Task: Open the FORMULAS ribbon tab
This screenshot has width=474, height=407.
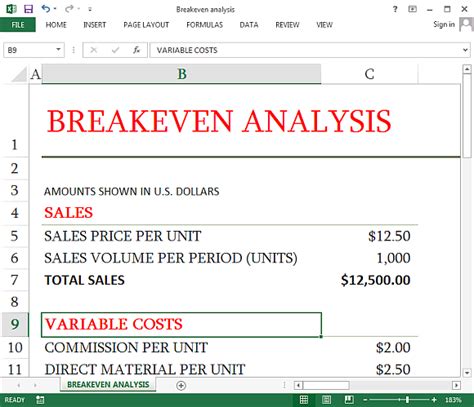Action: pos(204,25)
